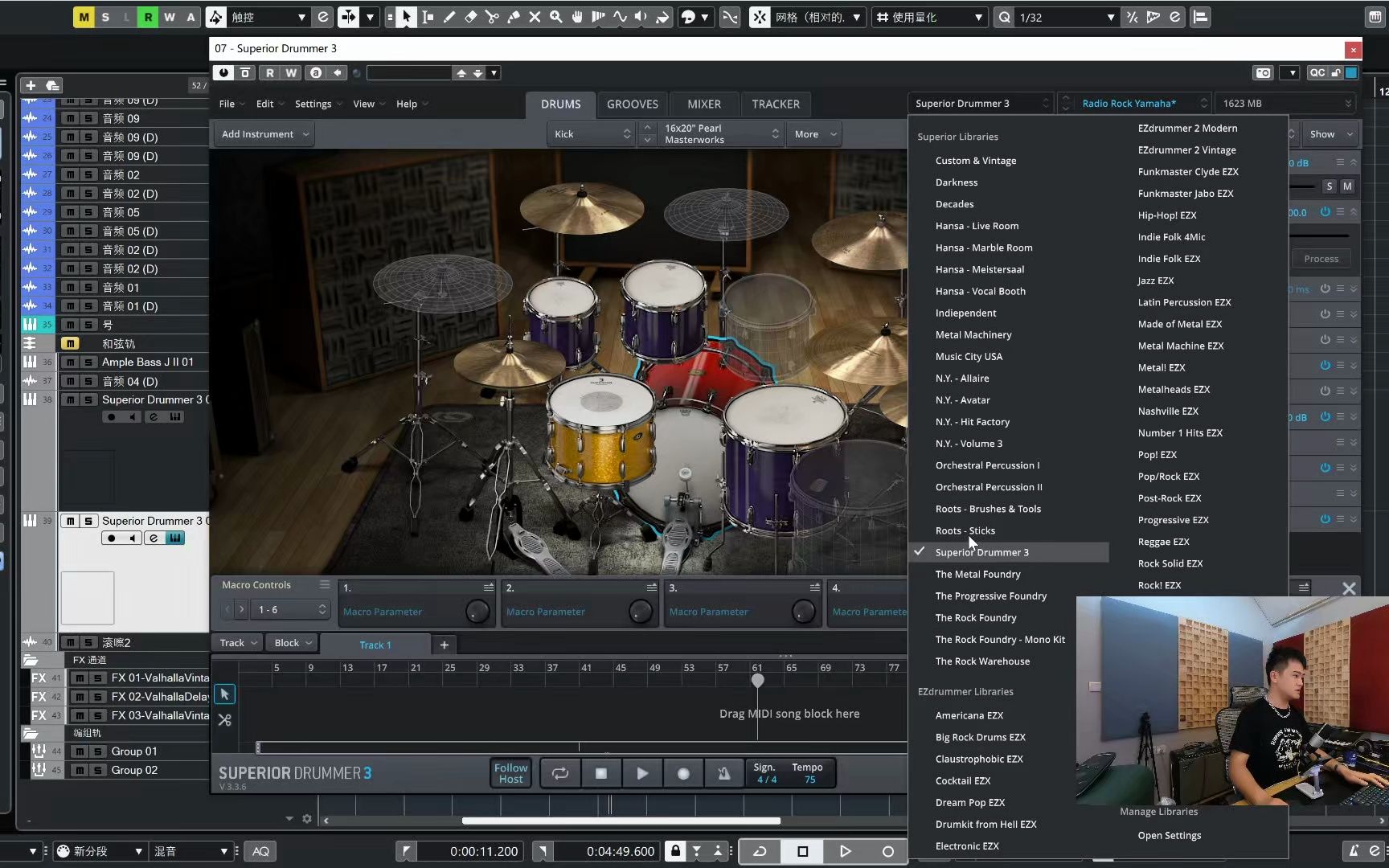Click the Cubase transport play button
1389x868 pixels.
coord(845,851)
